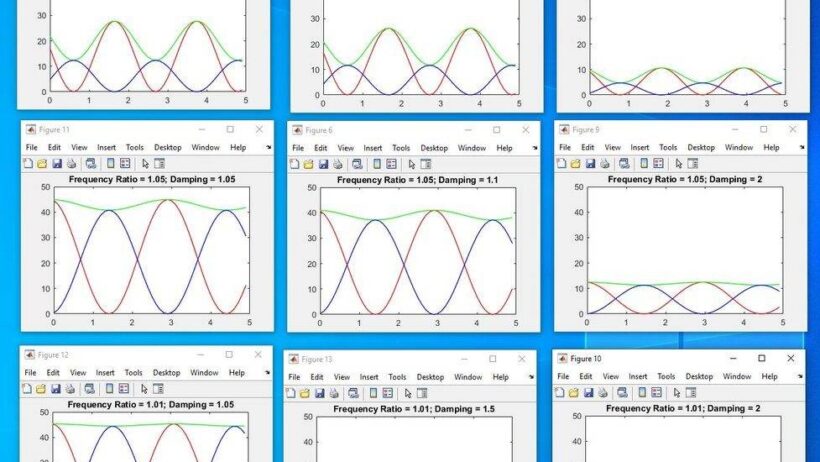Click Window in Figure 11 menu bar
The height and width of the screenshot is (462, 820).
point(204,148)
